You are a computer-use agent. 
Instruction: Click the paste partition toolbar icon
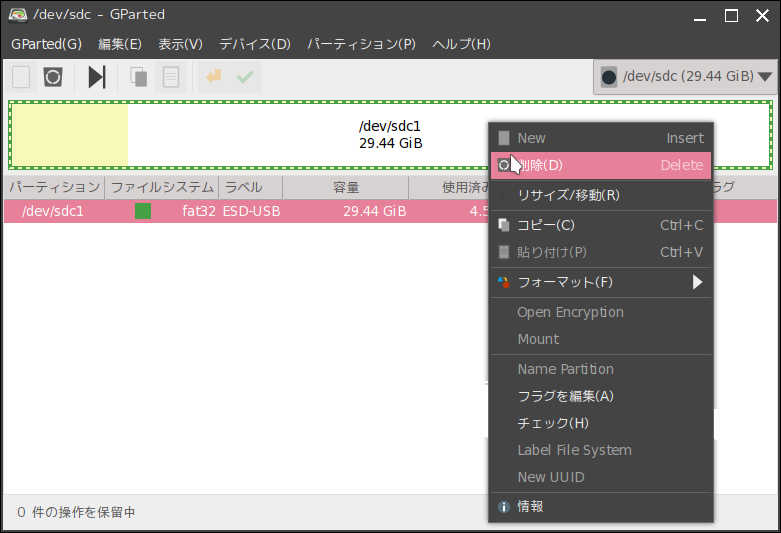[171, 77]
